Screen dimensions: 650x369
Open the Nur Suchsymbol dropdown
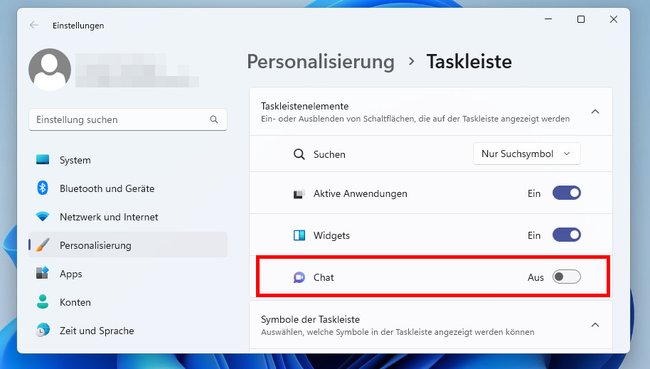526,154
